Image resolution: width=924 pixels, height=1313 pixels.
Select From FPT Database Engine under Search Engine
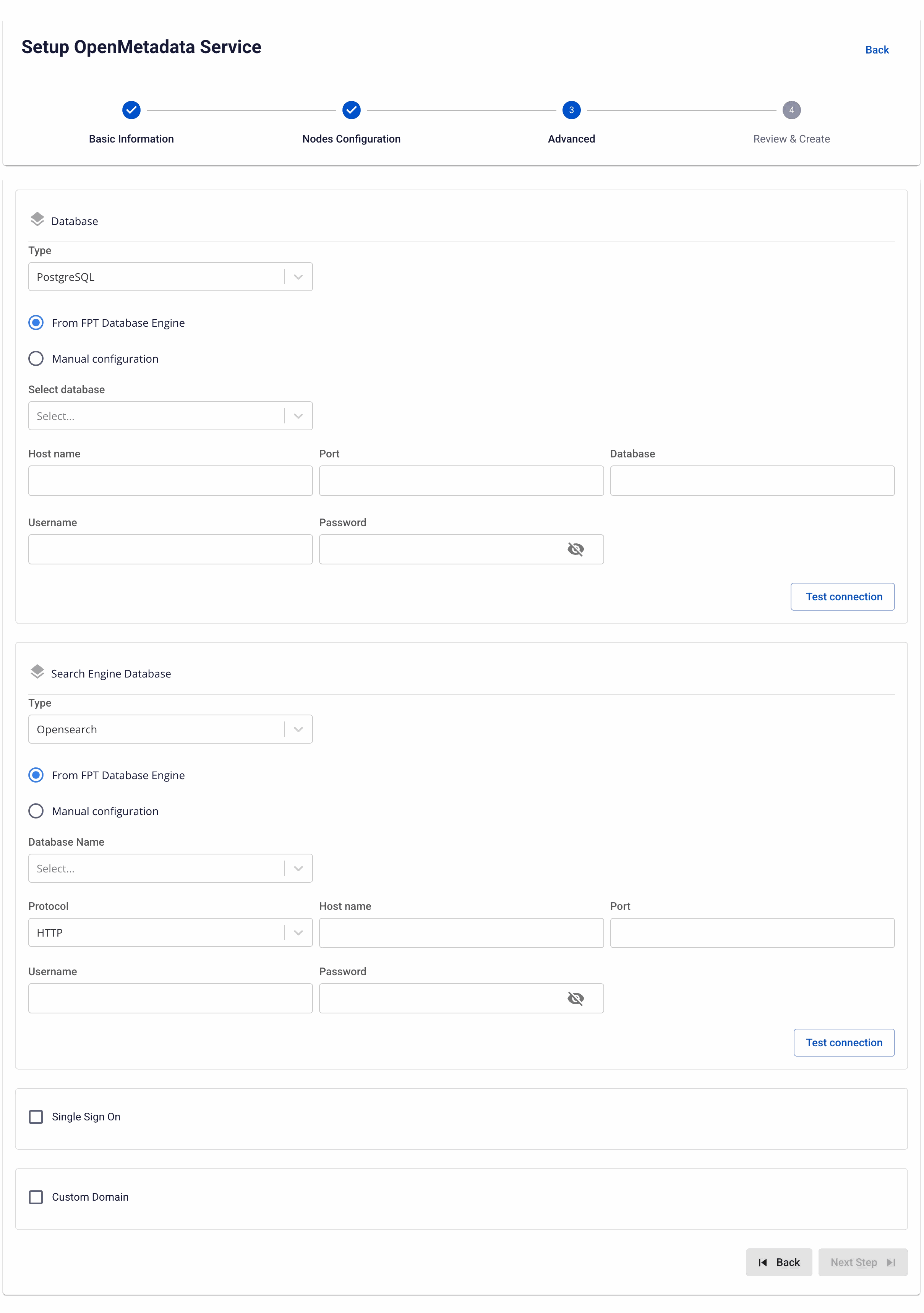point(36,775)
